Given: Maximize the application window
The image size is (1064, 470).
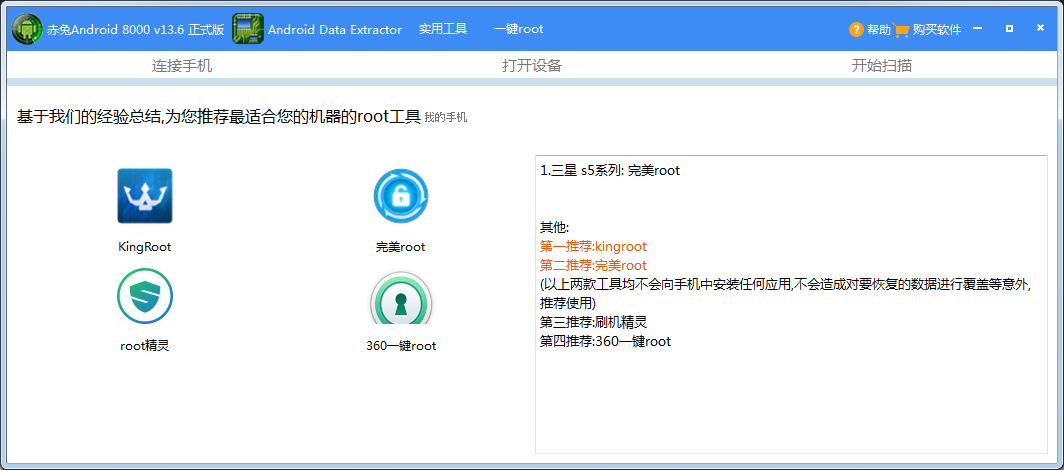Looking at the screenshot, I should [1010, 28].
